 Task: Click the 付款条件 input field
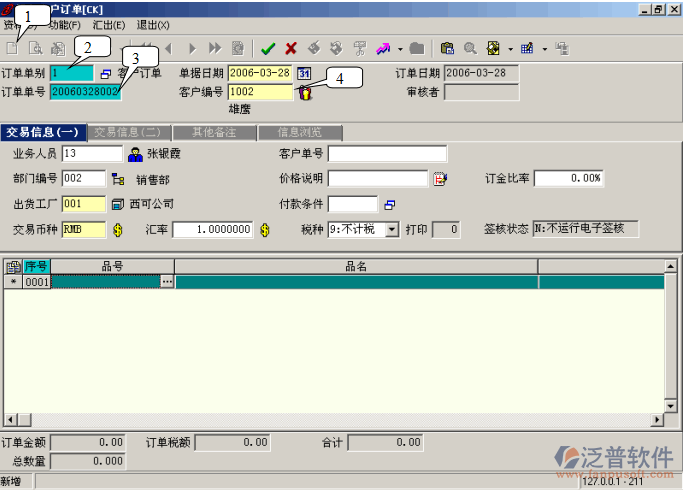coord(353,204)
